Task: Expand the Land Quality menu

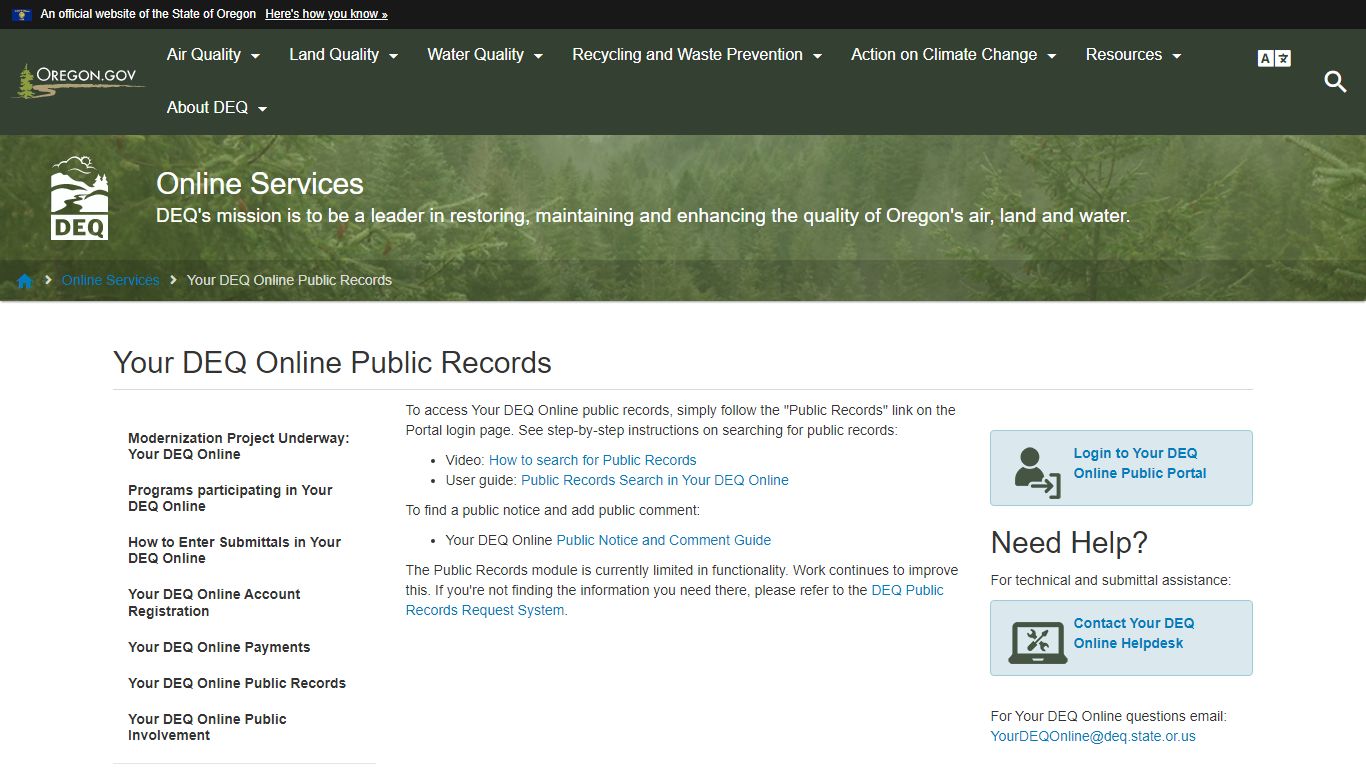Action: coord(343,55)
